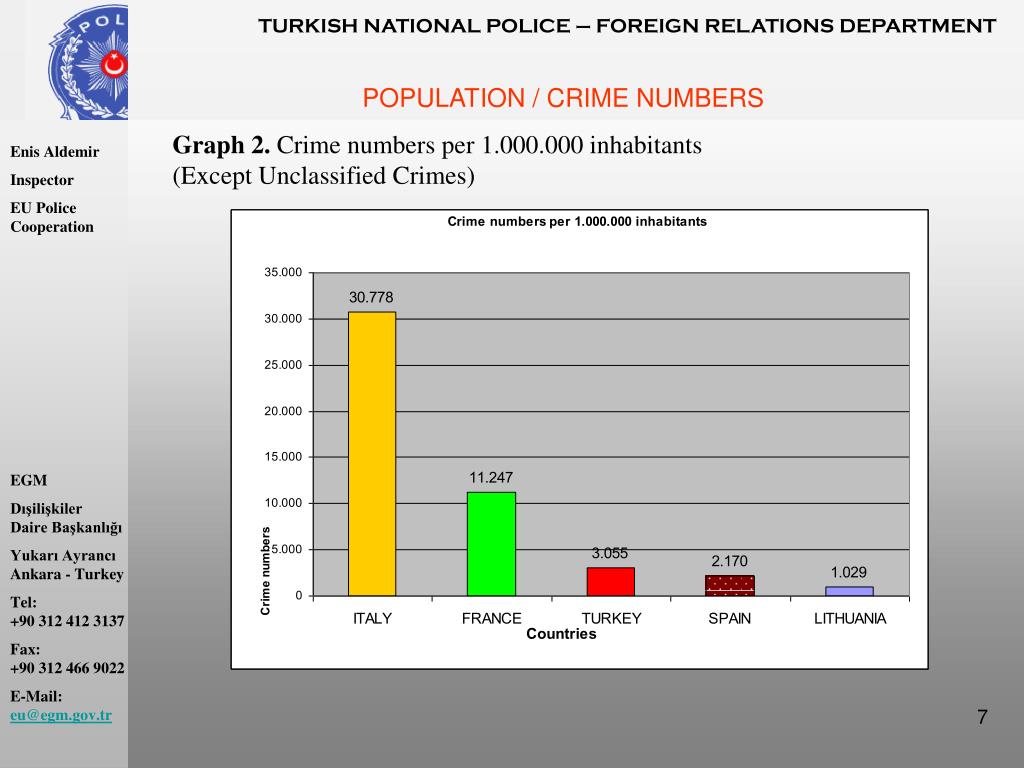Click the Yukarı Ayrancı Ankara address
1024x768 pixels.
click(x=67, y=565)
